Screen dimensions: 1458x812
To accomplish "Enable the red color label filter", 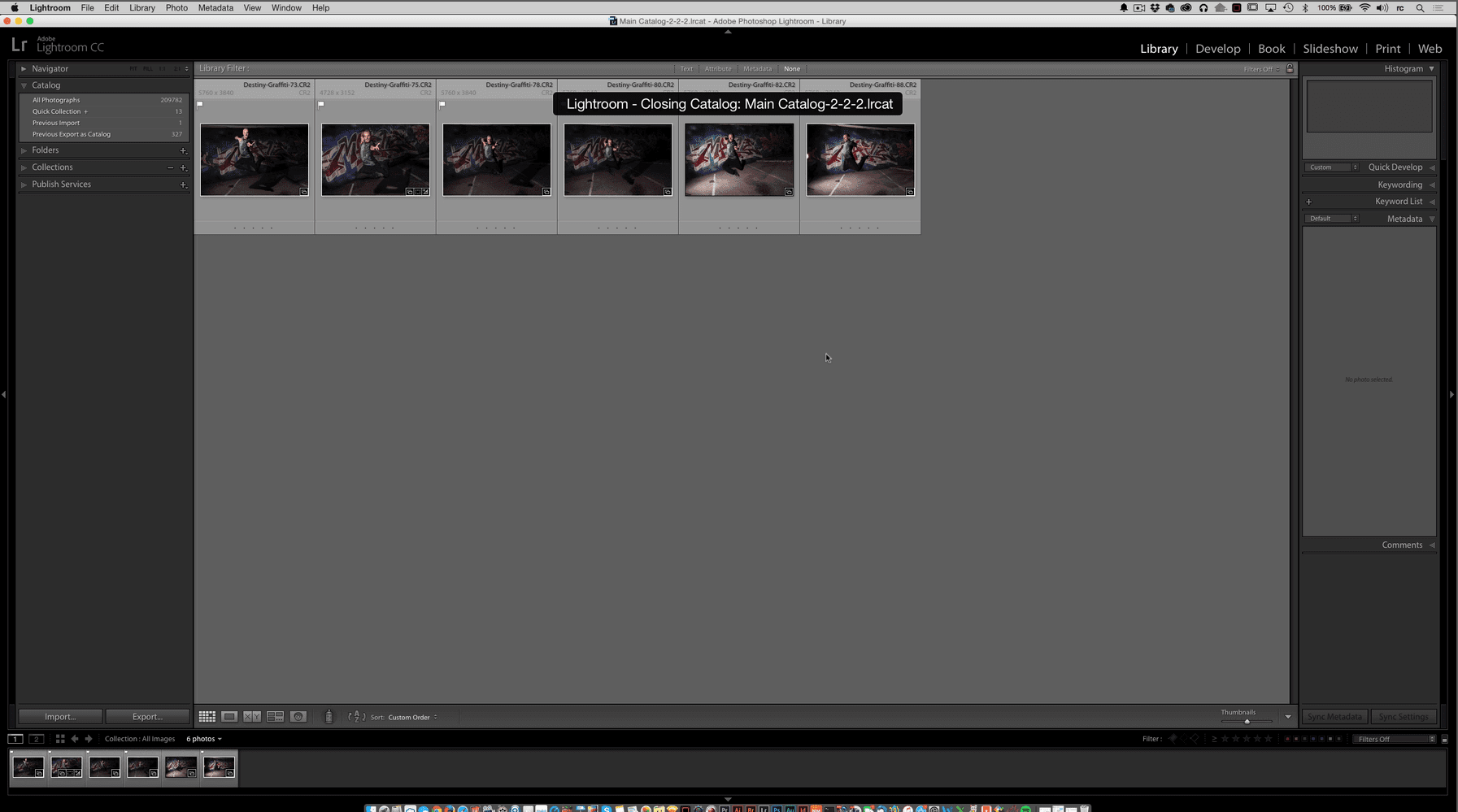I will pyautogui.click(x=1288, y=739).
